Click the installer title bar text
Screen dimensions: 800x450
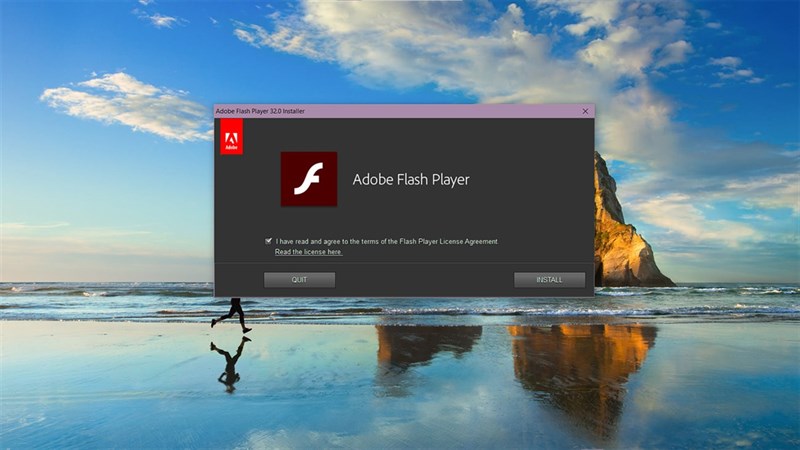click(260, 111)
